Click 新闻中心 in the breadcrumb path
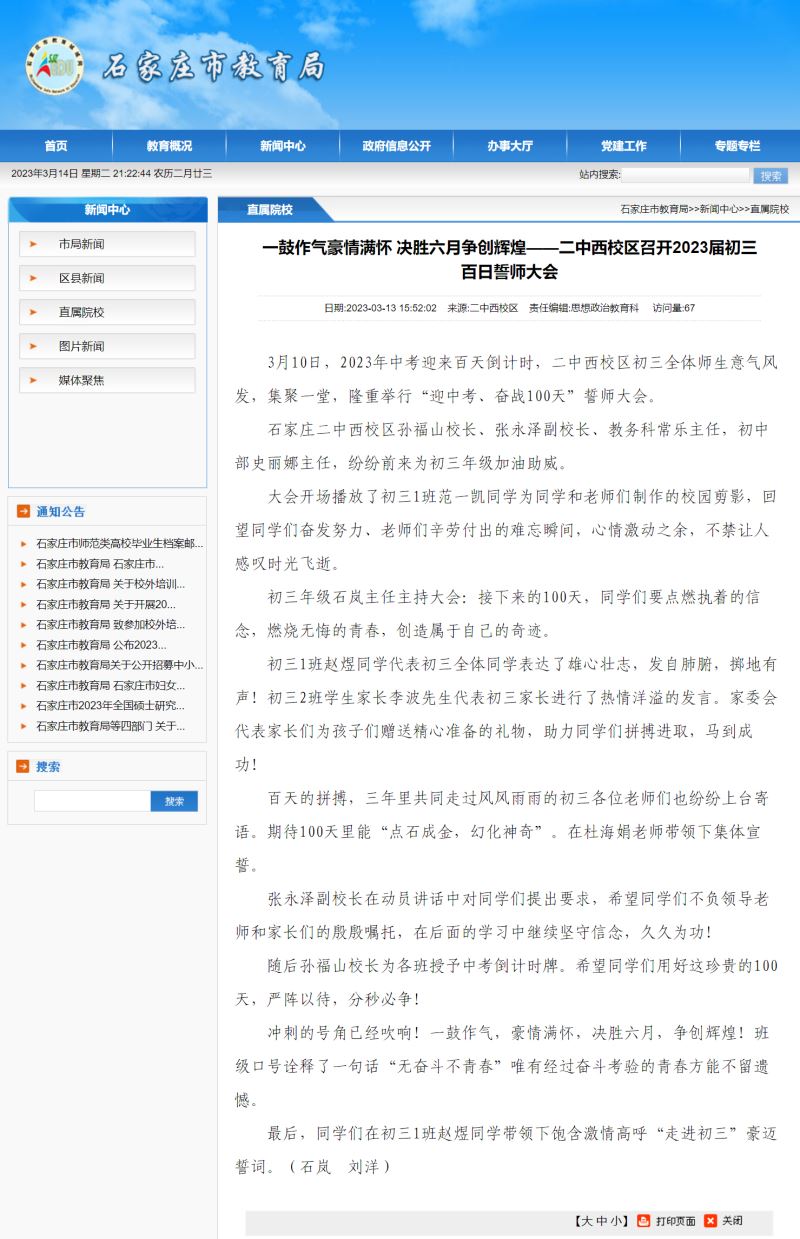Image resolution: width=800 pixels, height=1239 pixels. point(718,209)
